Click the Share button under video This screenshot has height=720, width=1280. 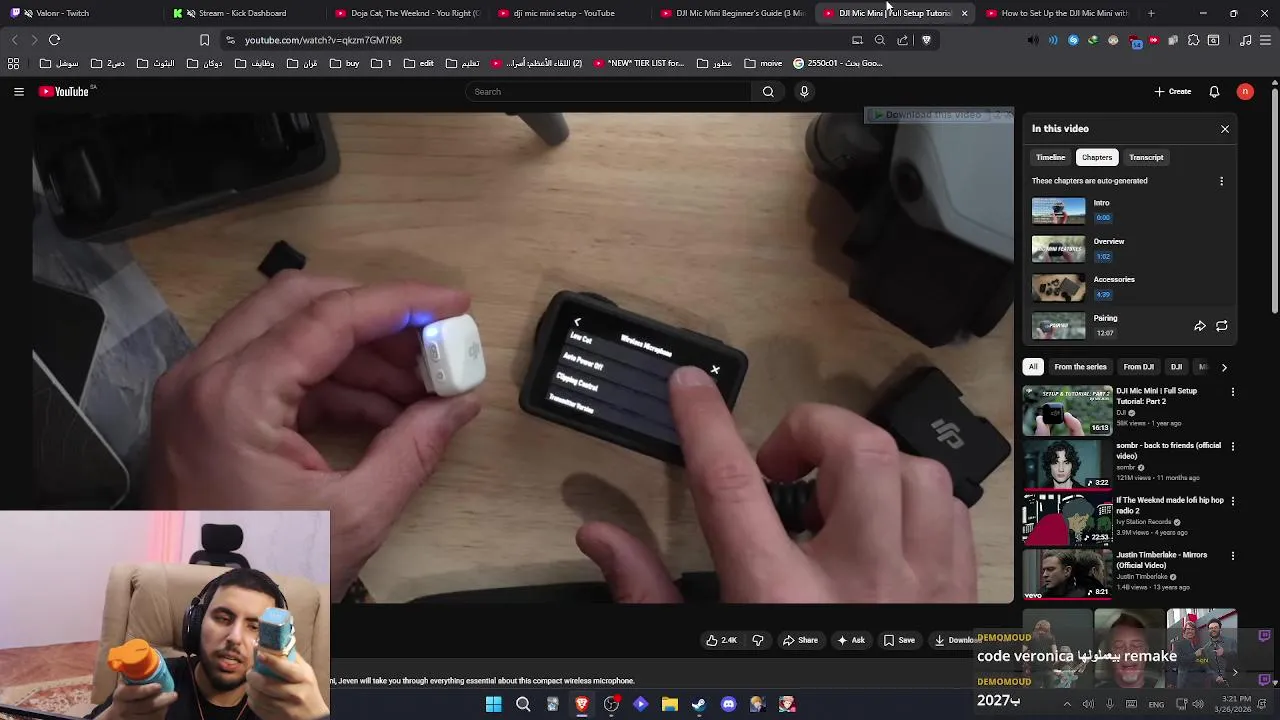[800, 640]
